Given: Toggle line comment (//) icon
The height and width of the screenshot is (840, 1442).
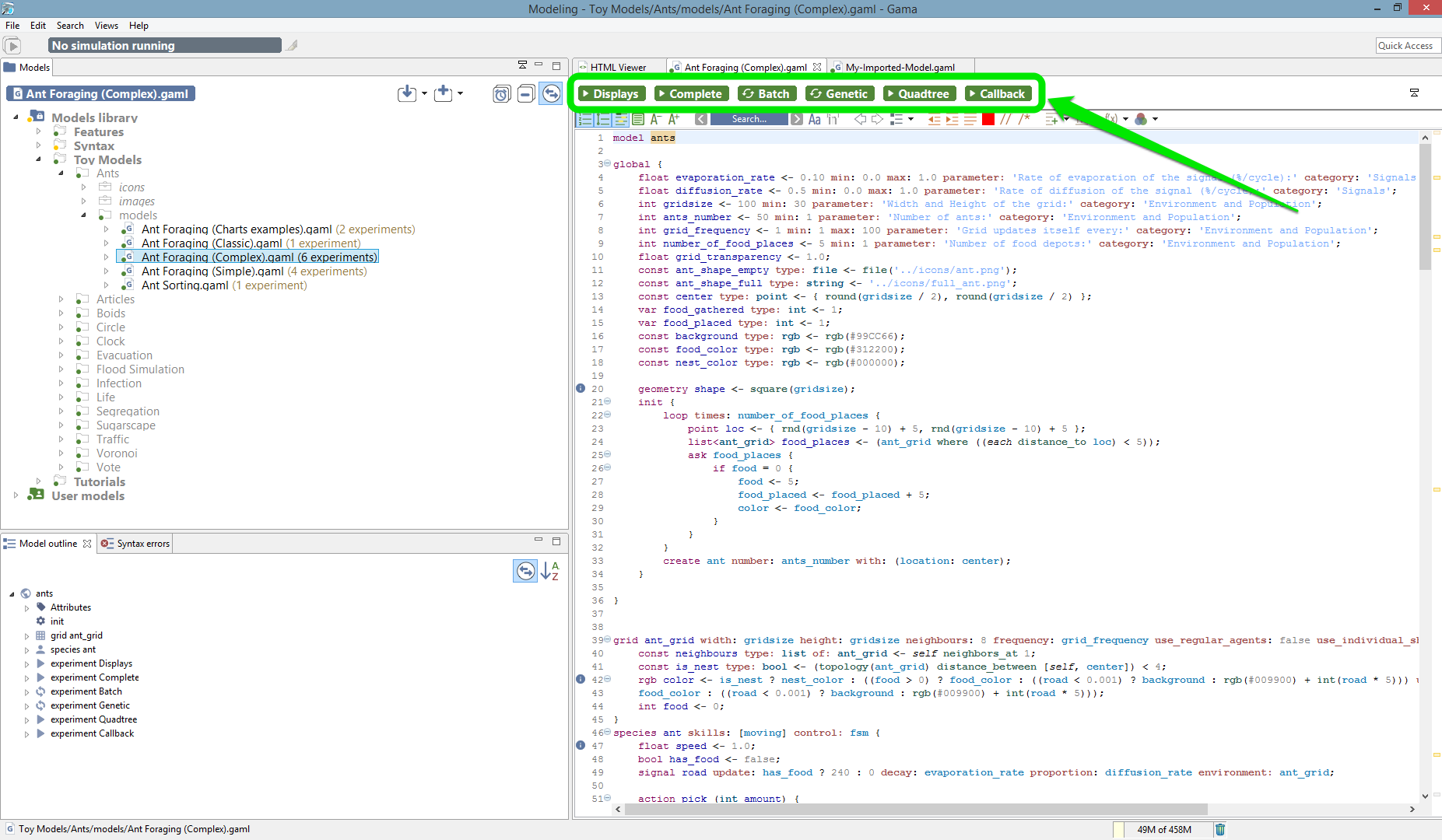Looking at the screenshot, I should [x=1005, y=119].
